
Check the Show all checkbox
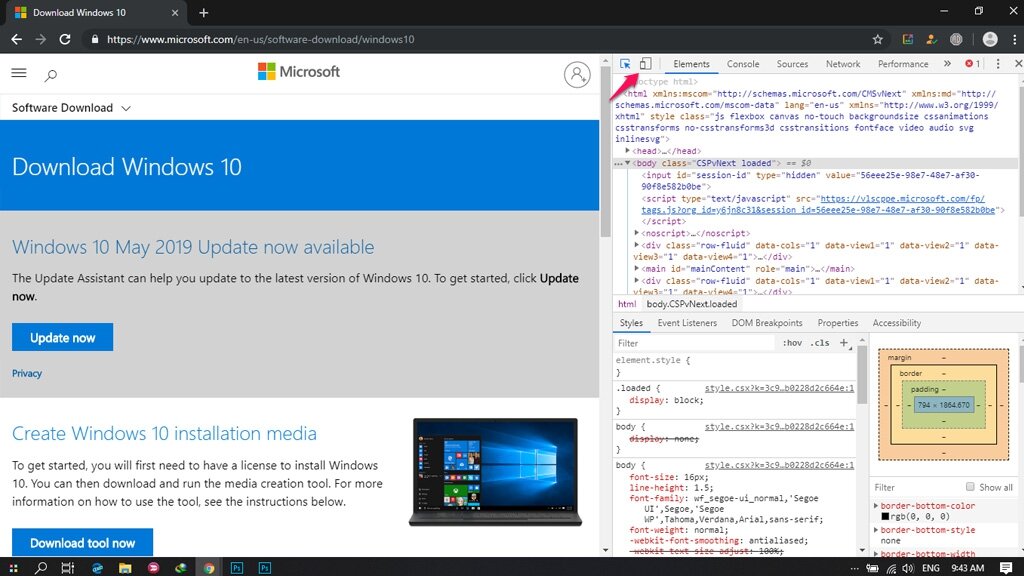[x=970, y=487]
